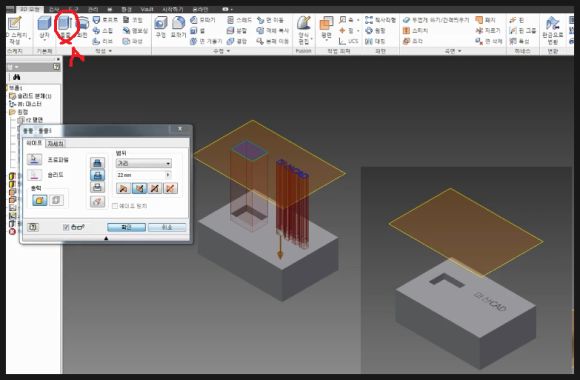Select the Cut operation in Extrude dialog

97,175
